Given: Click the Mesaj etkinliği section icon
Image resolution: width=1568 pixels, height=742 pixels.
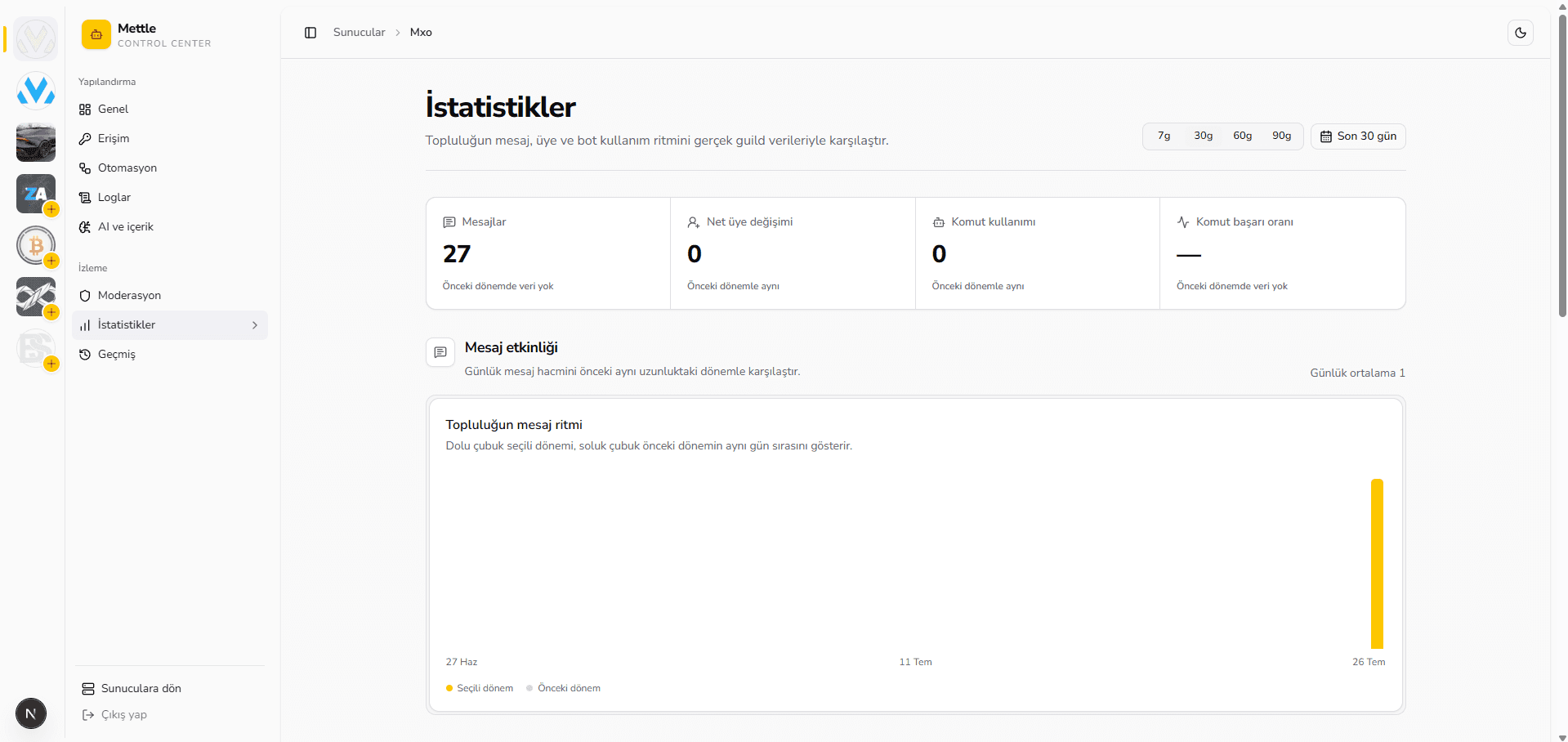Looking at the screenshot, I should pos(440,352).
